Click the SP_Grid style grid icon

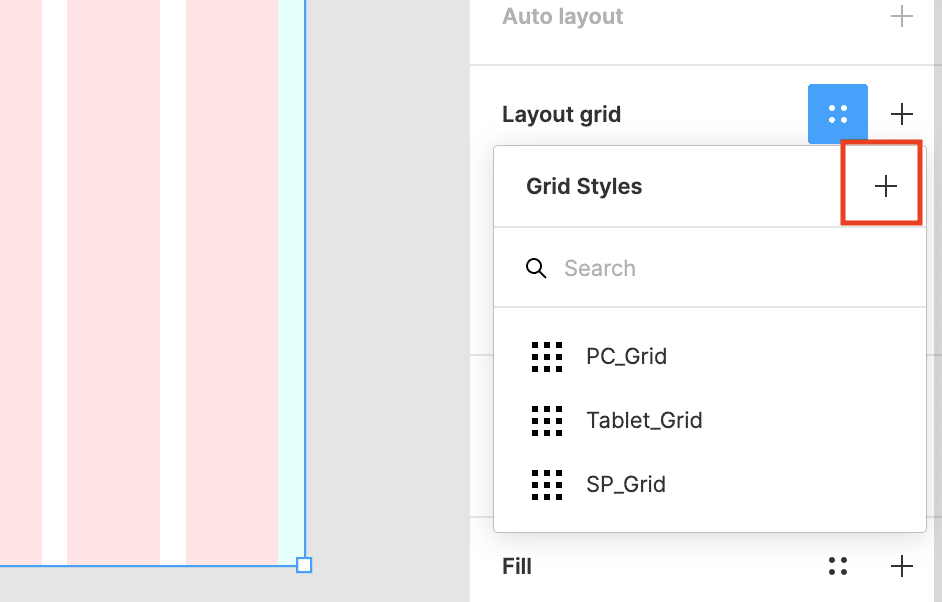tap(547, 484)
